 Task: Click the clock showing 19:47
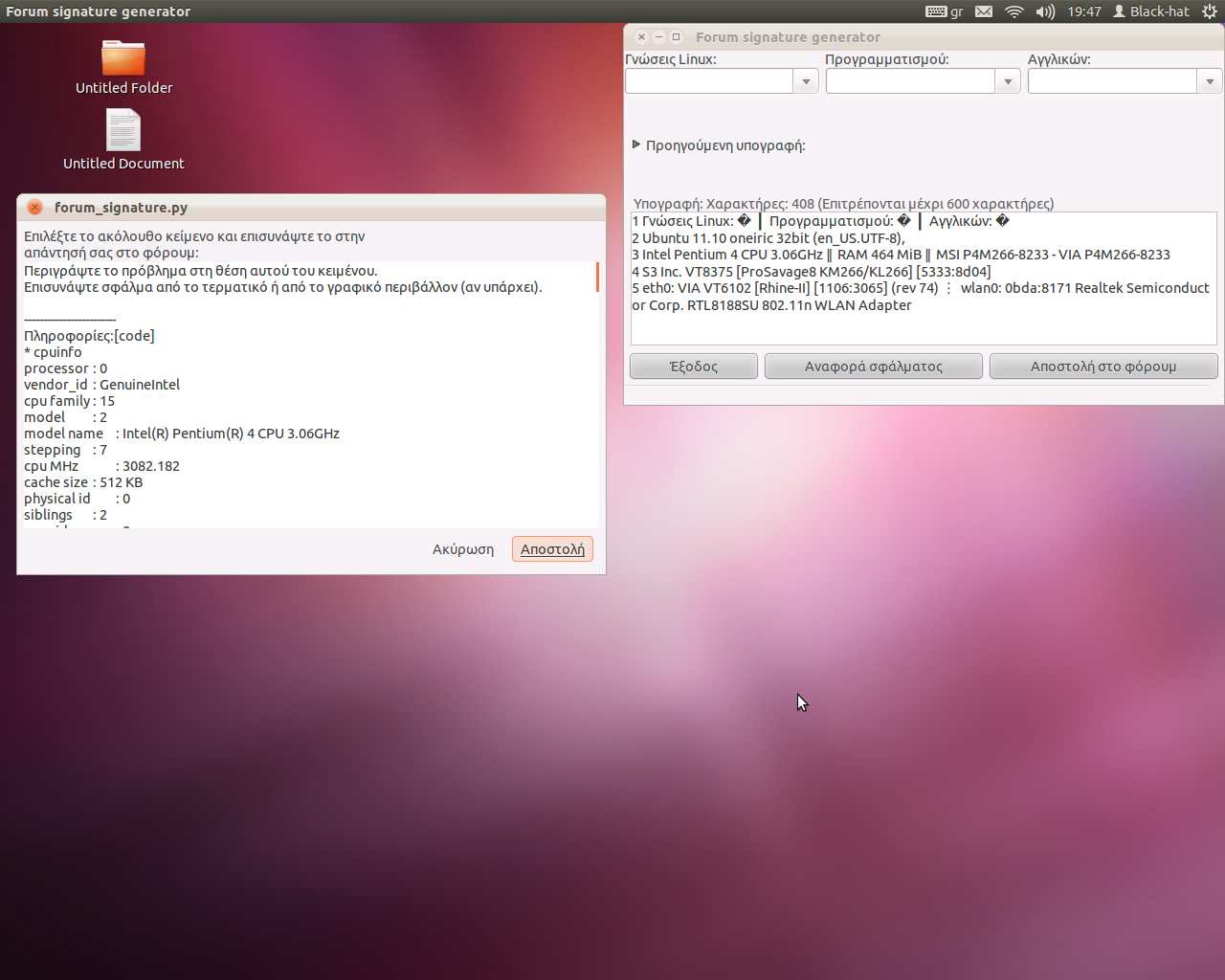[x=1084, y=11]
